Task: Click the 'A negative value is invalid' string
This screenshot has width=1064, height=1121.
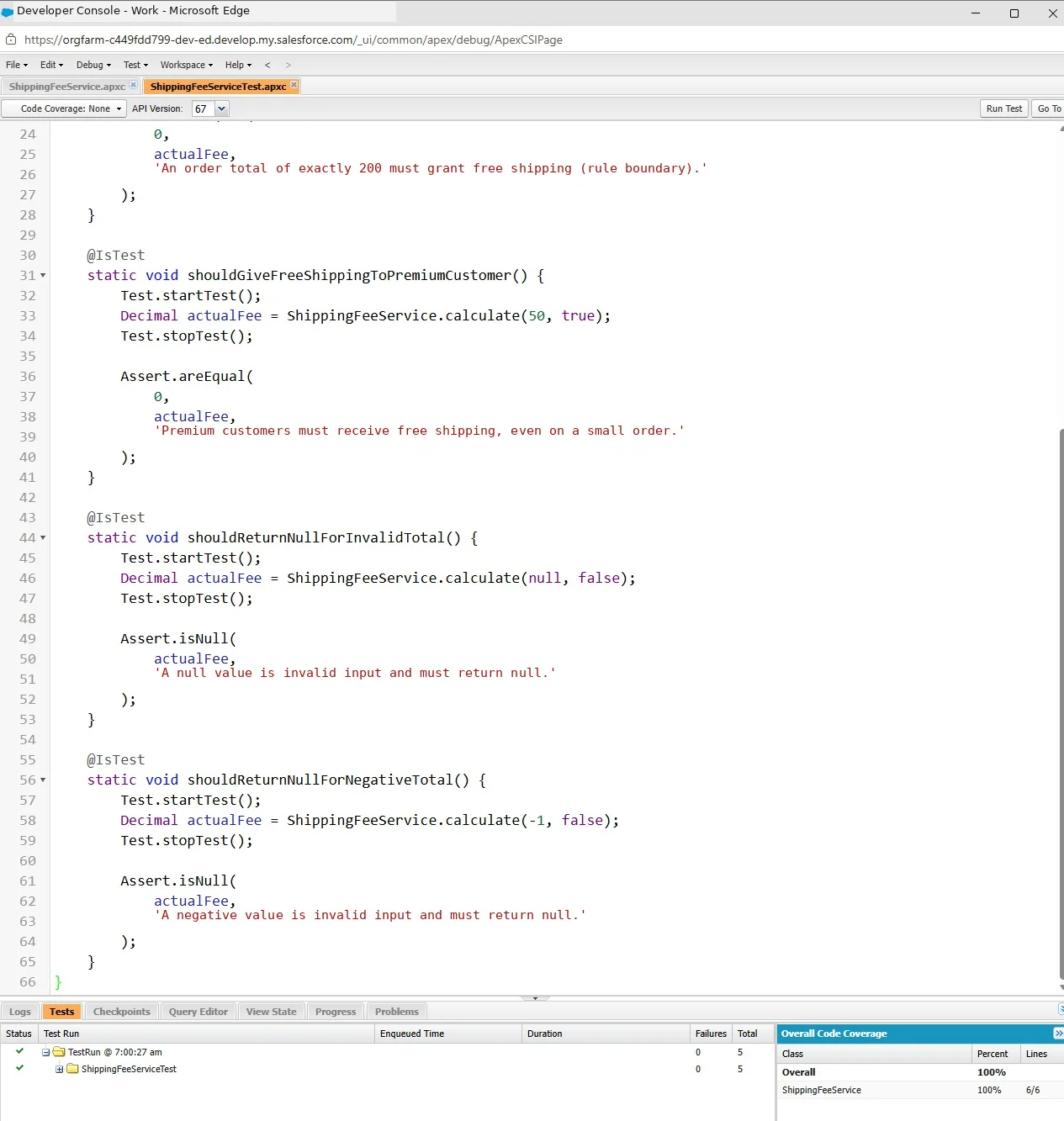Action: tap(370, 915)
